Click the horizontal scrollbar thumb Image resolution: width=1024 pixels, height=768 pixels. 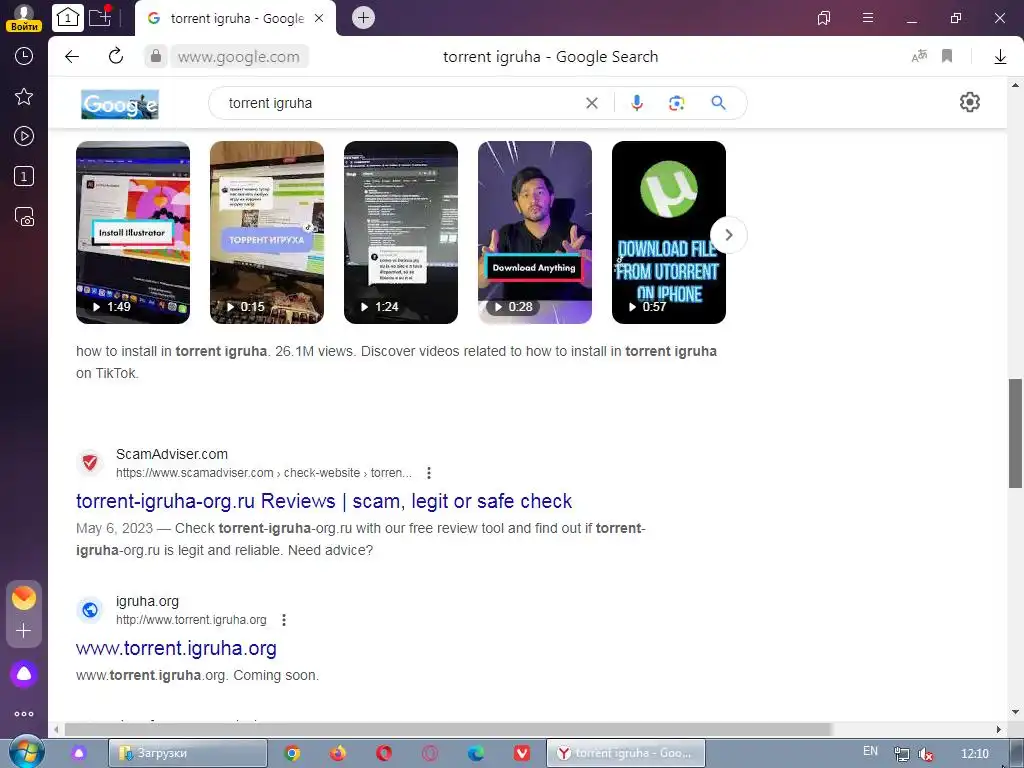[x=448, y=729]
